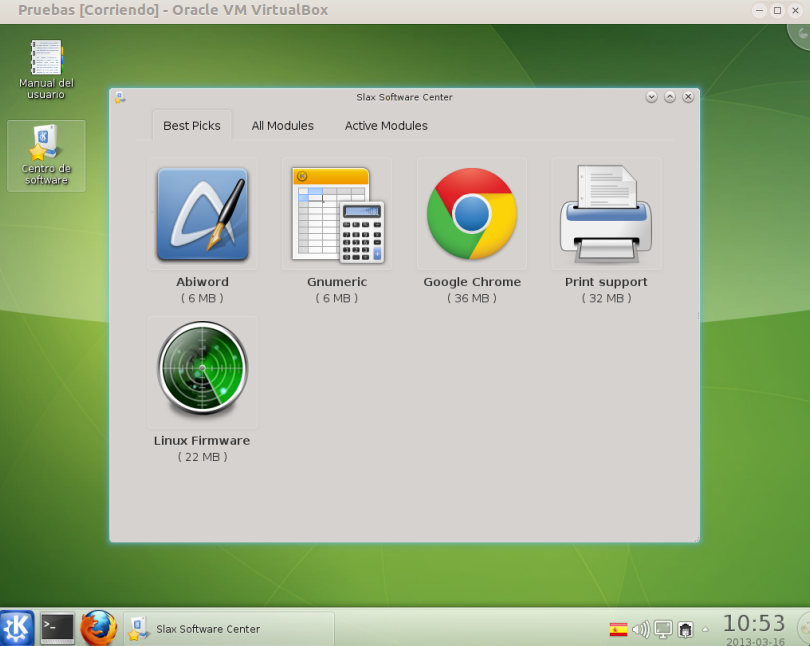The image size is (810, 646).
Task: Open the Print support module
Action: [606, 214]
